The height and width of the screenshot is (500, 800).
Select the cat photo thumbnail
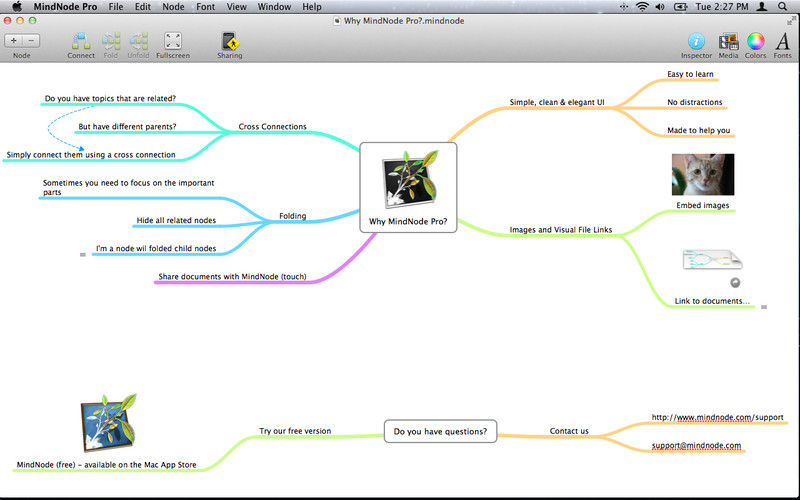click(703, 174)
